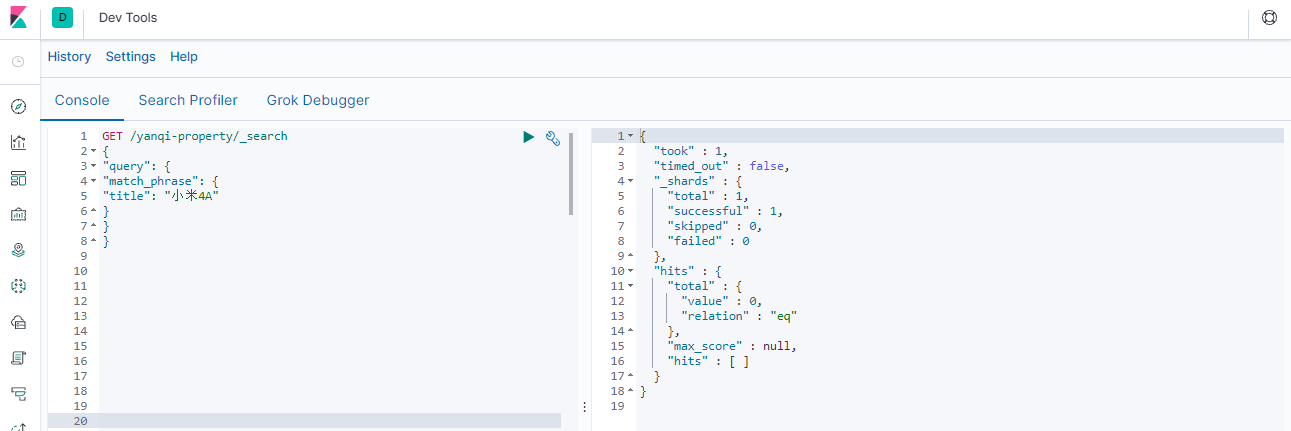Click the "max_score" : null line

pos(732,346)
